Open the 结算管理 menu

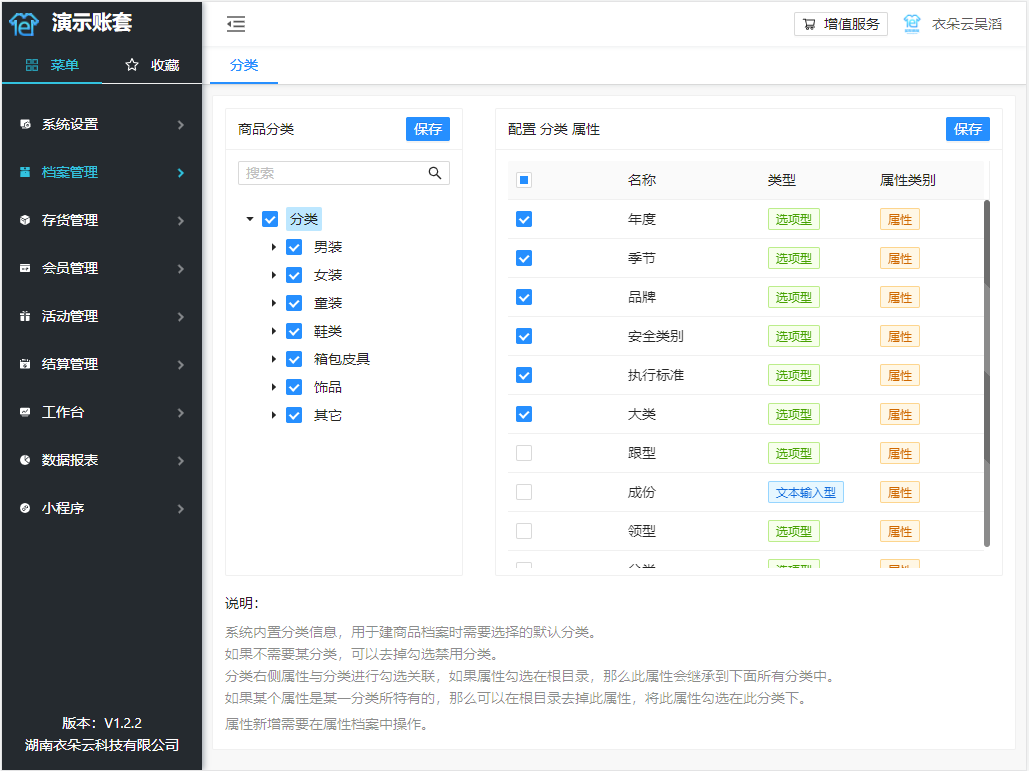point(102,364)
